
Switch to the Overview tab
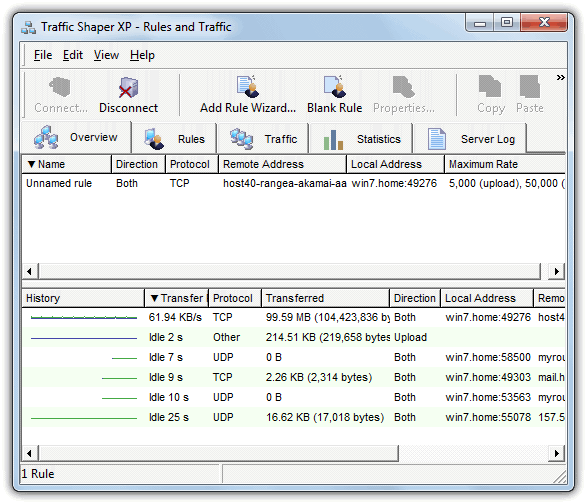point(76,137)
